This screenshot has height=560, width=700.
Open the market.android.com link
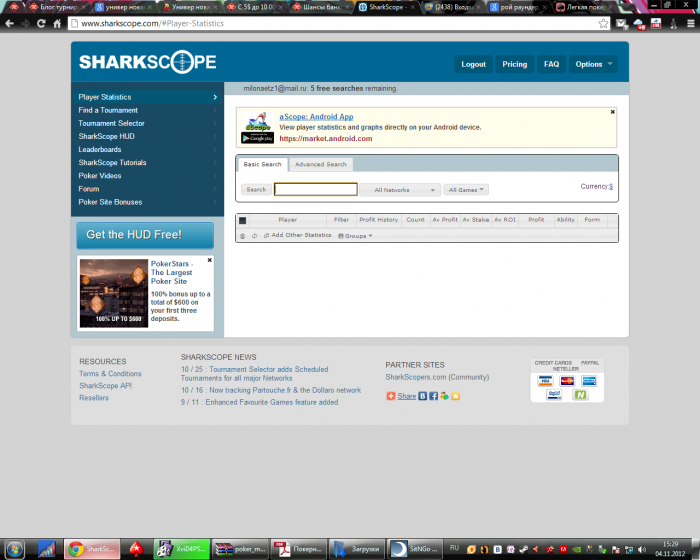pyautogui.click(x=326, y=138)
